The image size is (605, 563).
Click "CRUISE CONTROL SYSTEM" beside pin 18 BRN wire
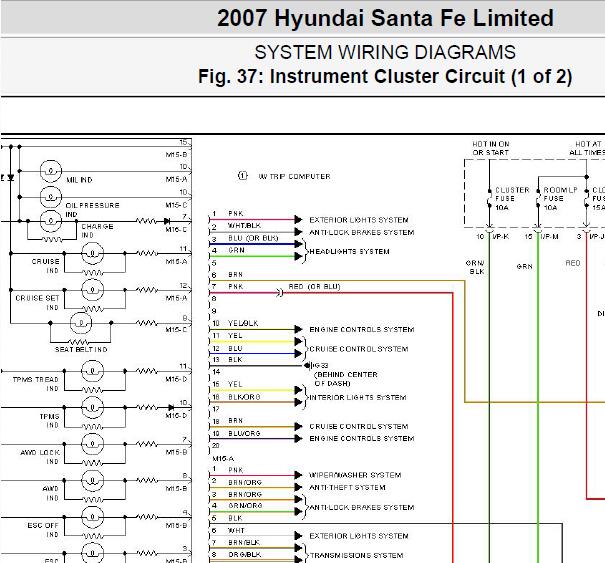[x=358, y=426]
